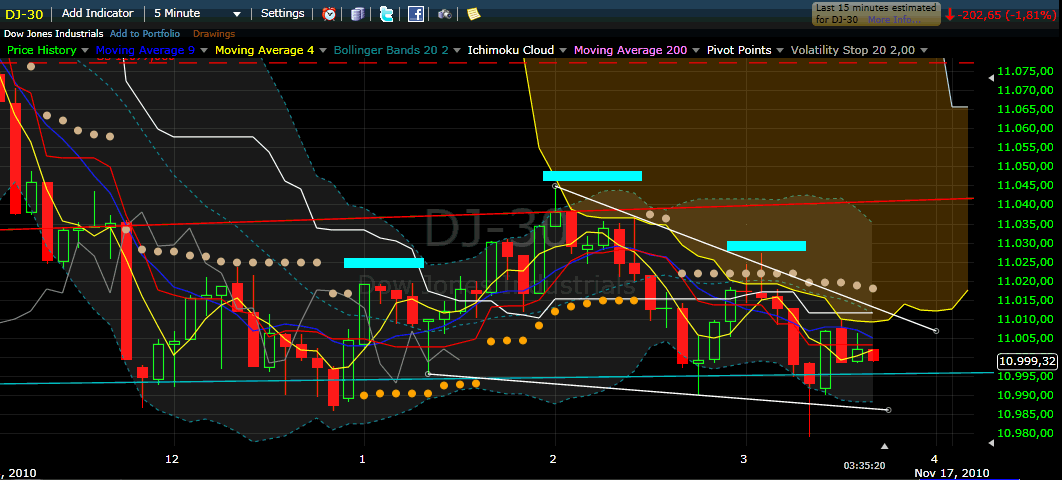Expand the Pivot Points dropdown arrow
Screen dimensions: 1062x480
point(780,51)
